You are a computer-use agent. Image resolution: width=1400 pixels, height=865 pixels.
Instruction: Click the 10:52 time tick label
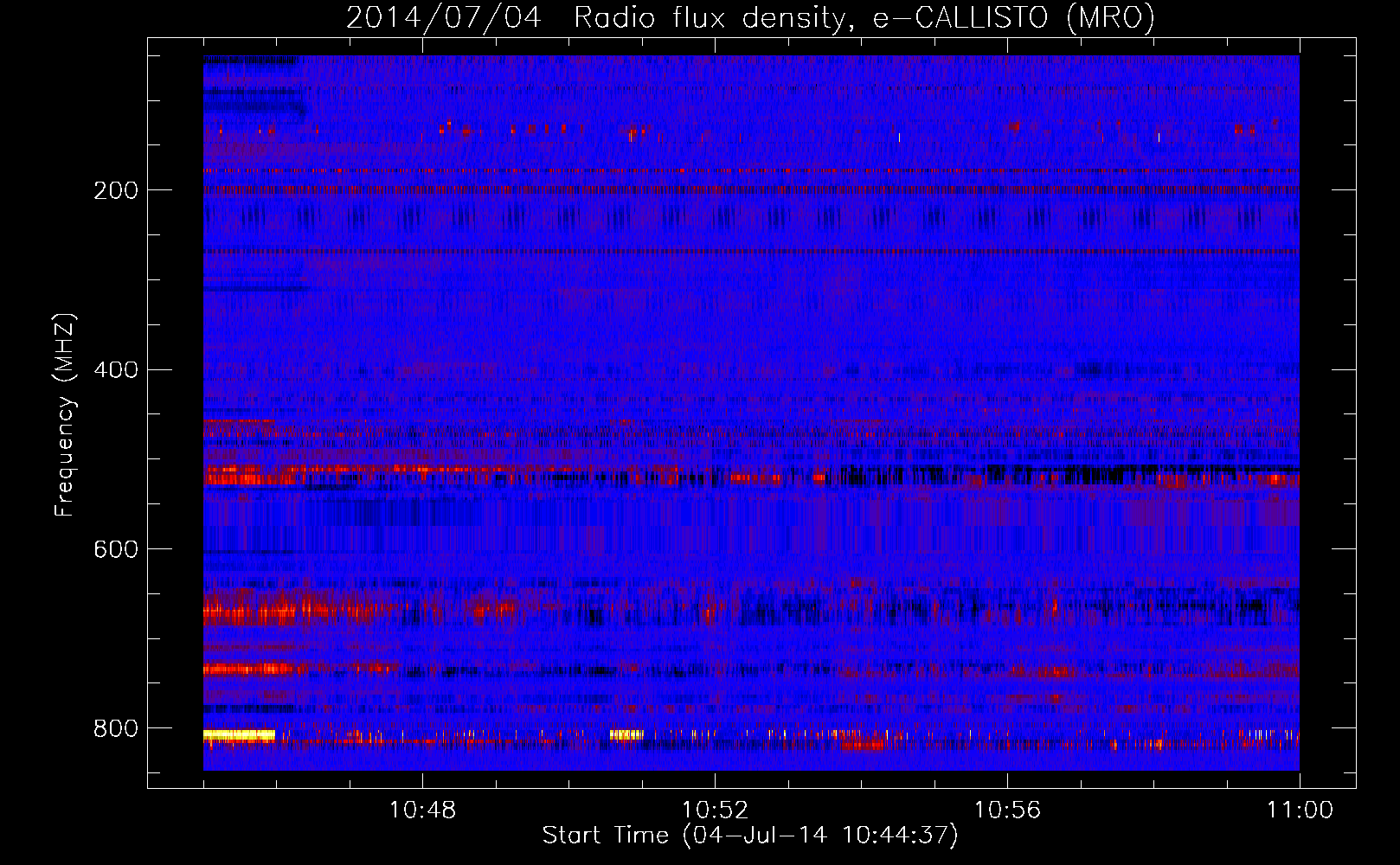point(715,811)
